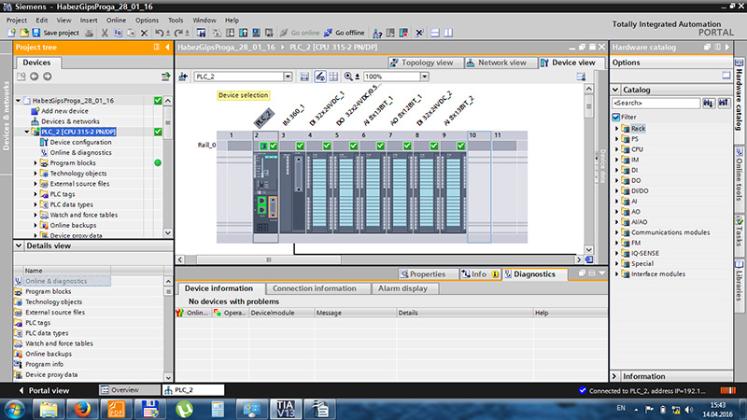Click Split editor vertically icon
The image size is (747, 420).
pyautogui.click(x=448, y=33)
